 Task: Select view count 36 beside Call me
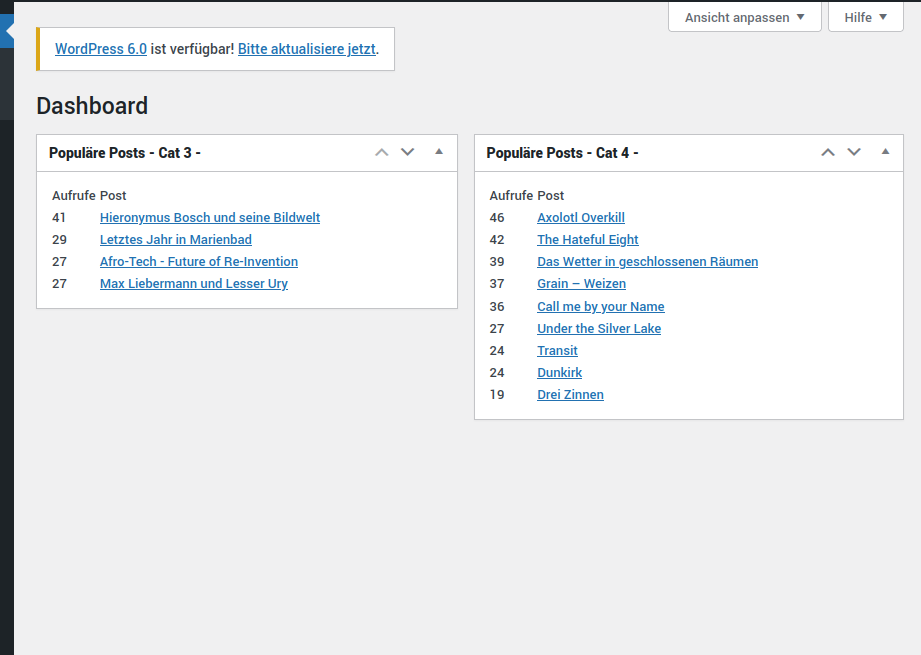pyautogui.click(x=497, y=307)
